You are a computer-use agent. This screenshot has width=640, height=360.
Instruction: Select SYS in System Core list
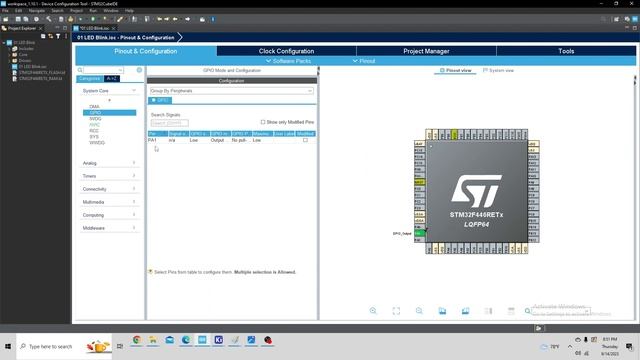tap(94, 137)
